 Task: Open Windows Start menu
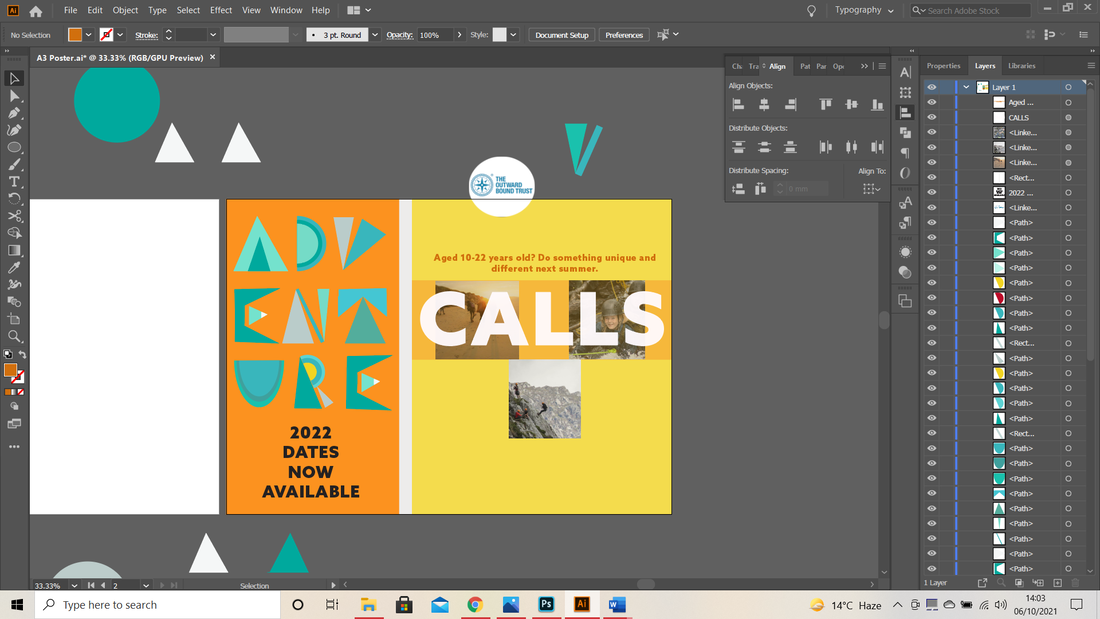[x=17, y=605]
